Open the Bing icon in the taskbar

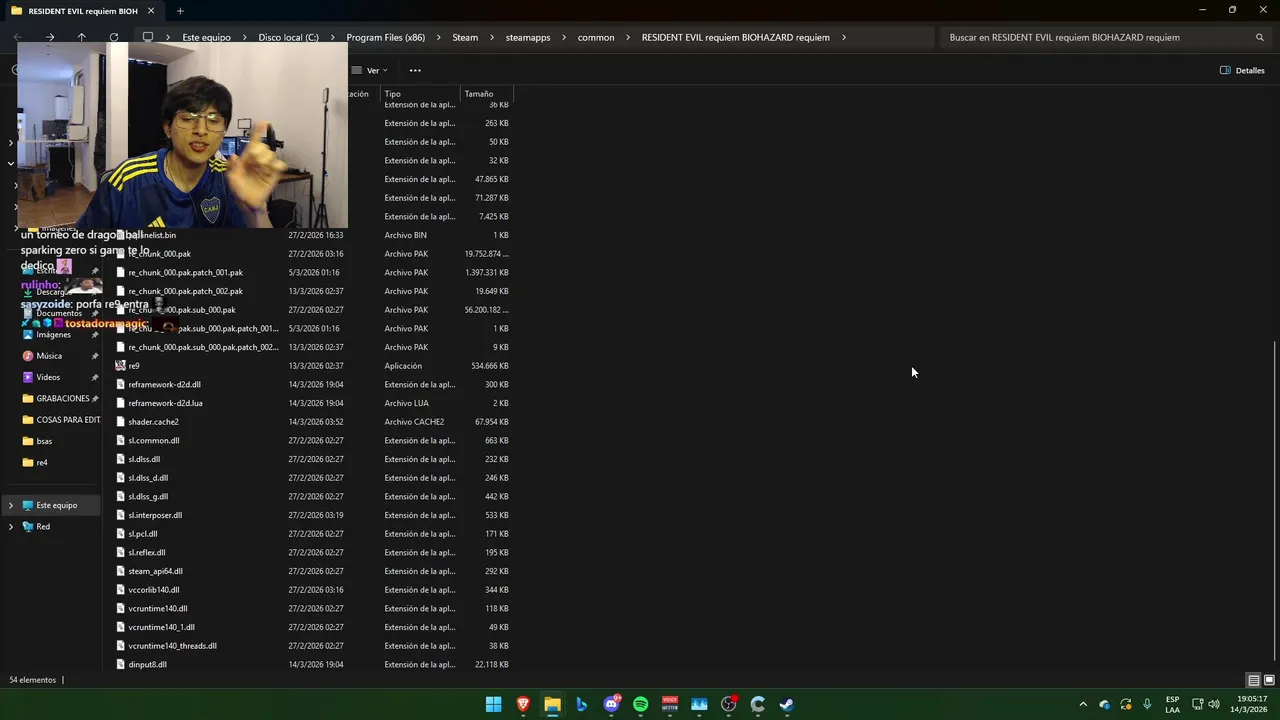581,704
